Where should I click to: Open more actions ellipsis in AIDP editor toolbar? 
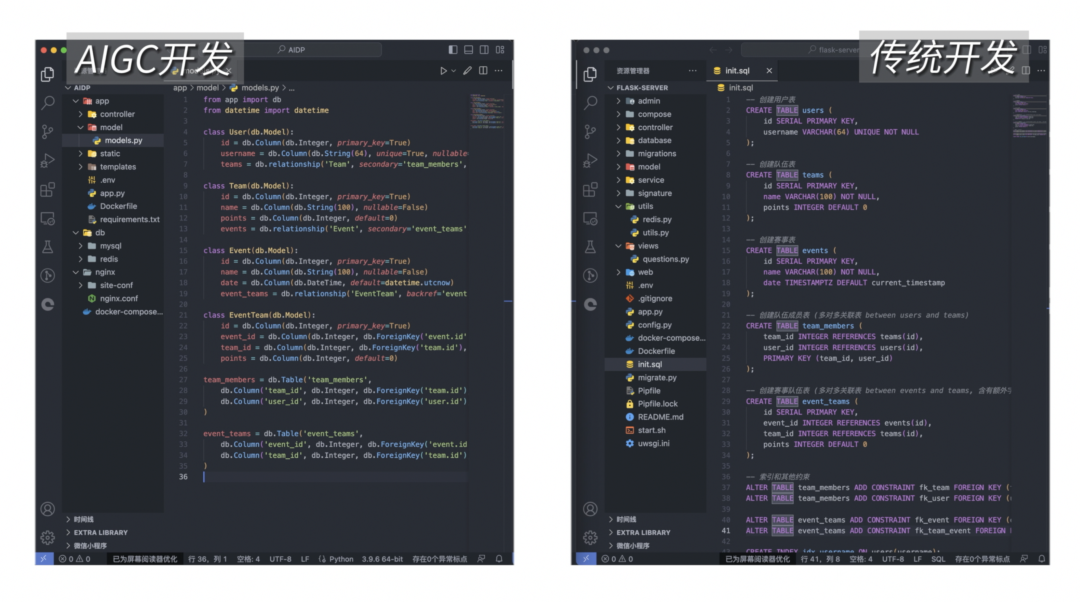[499, 70]
